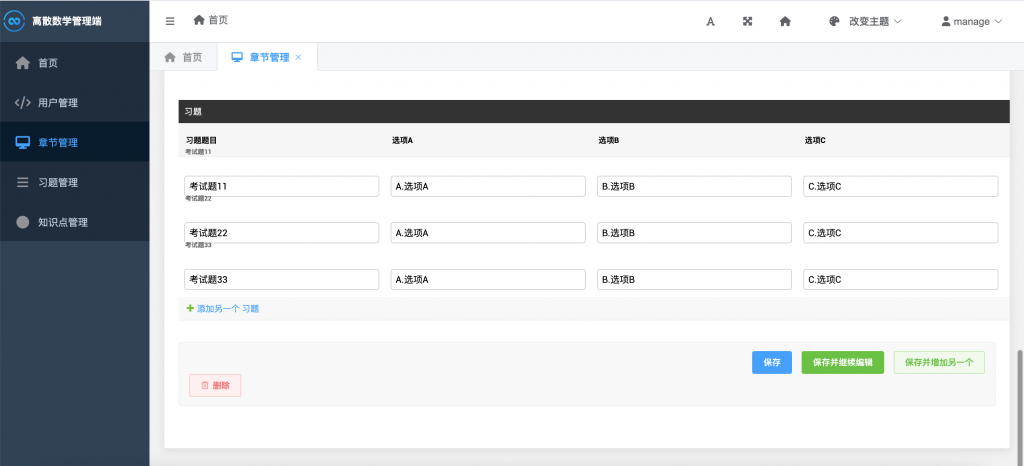Open 习题管理 in the sidebar
Viewport: 1024px width, 466px height.
click(x=74, y=182)
